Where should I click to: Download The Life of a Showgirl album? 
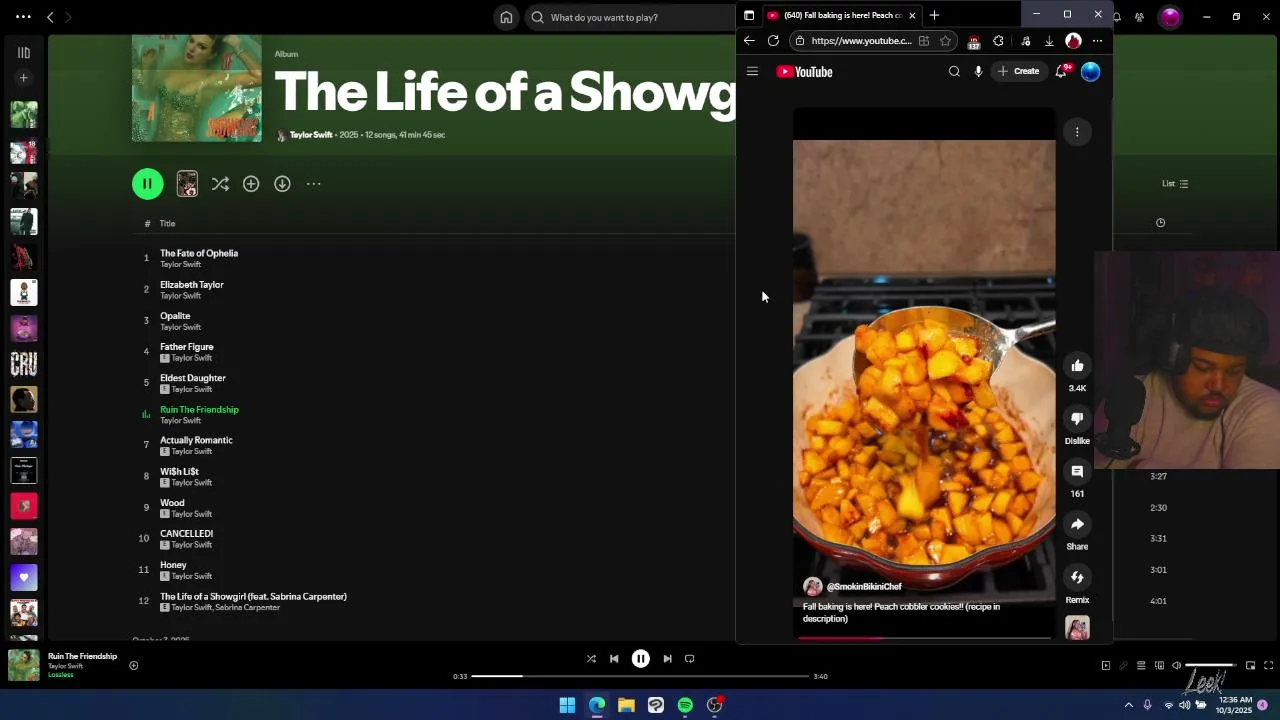282,184
